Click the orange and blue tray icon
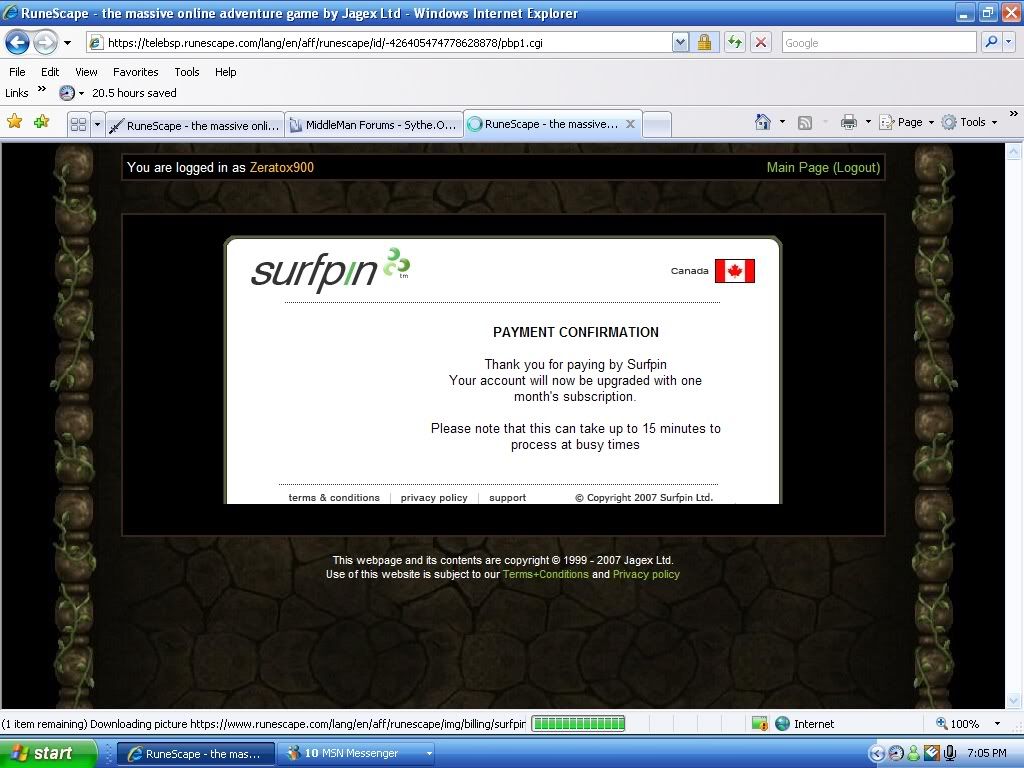Screen dimensions: 1024x768 pos(932,753)
